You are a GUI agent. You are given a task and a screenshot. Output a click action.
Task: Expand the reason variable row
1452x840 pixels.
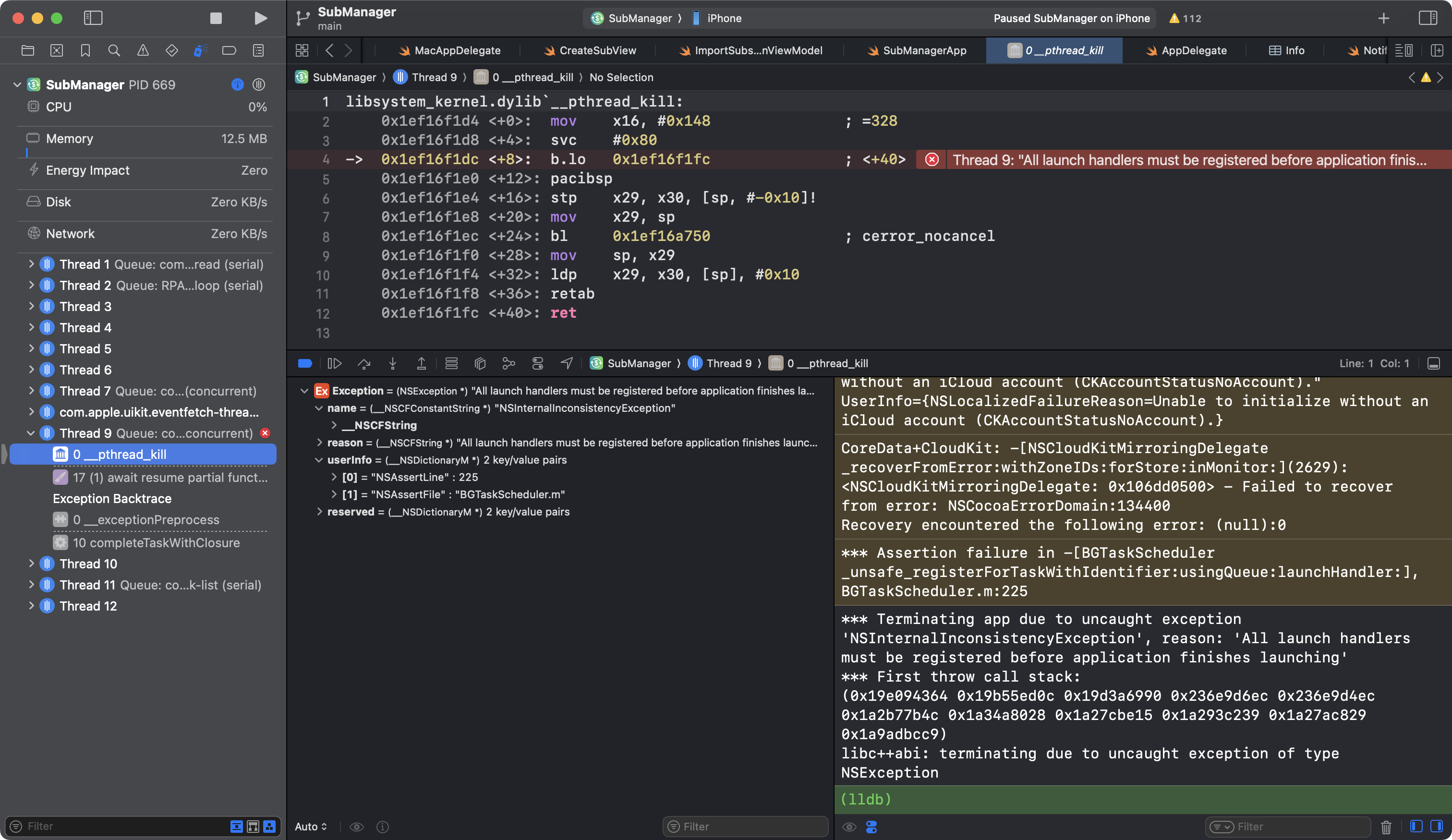coord(319,443)
